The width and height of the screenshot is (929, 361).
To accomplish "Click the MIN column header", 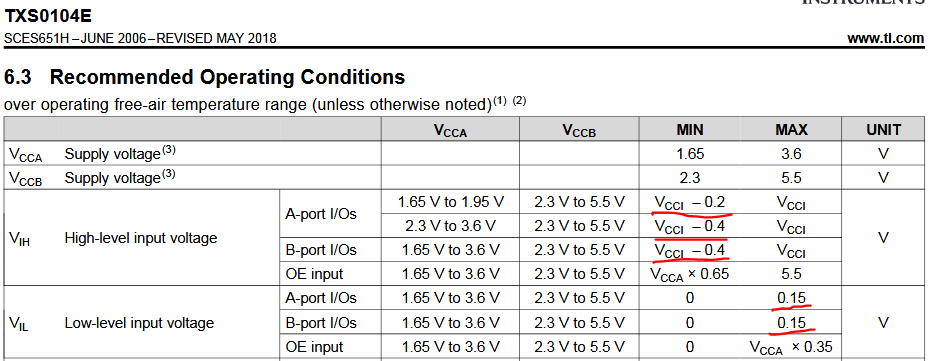I will pyautogui.click(x=690, y=129).
